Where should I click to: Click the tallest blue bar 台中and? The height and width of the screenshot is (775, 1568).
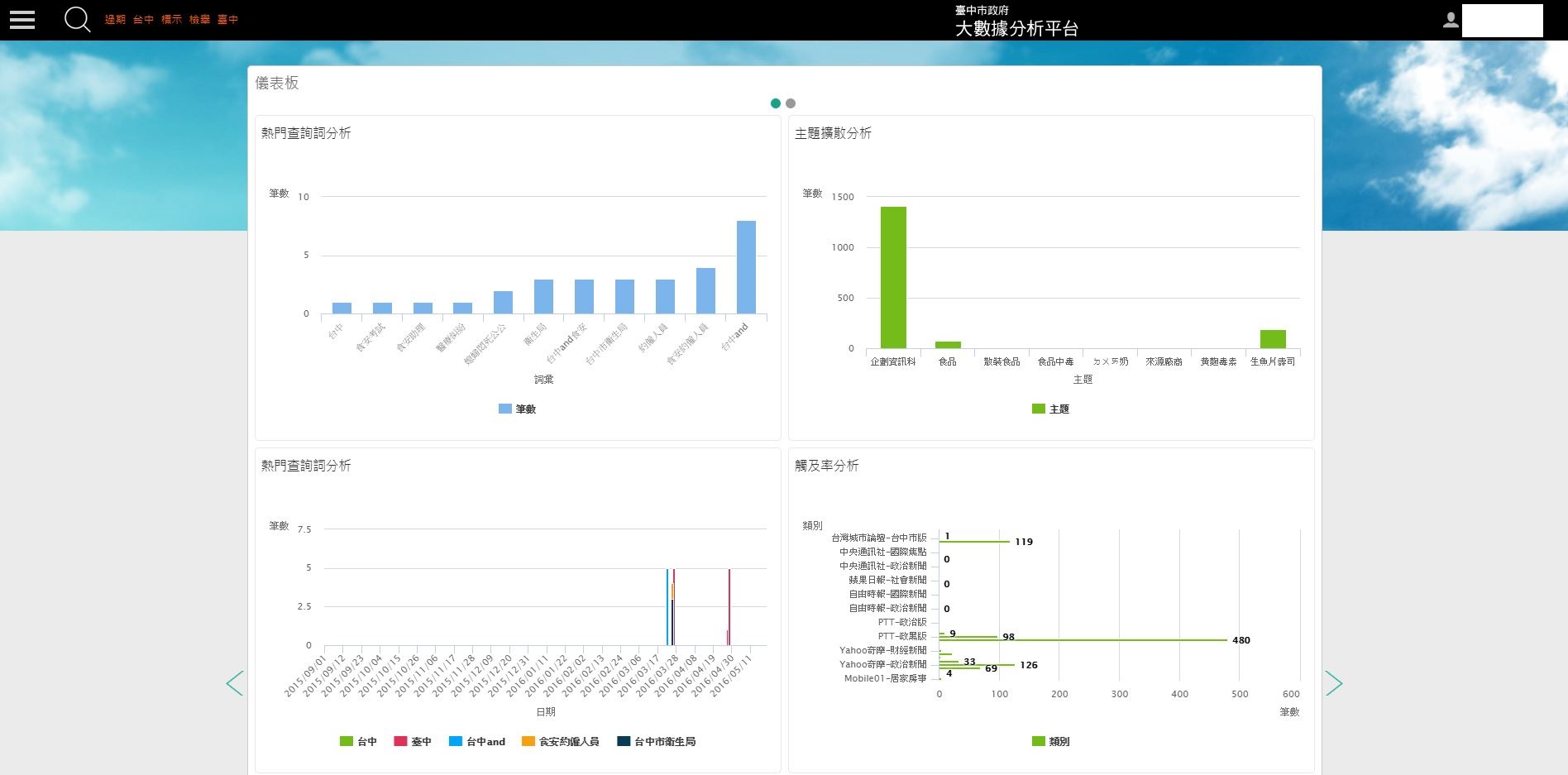746,267
